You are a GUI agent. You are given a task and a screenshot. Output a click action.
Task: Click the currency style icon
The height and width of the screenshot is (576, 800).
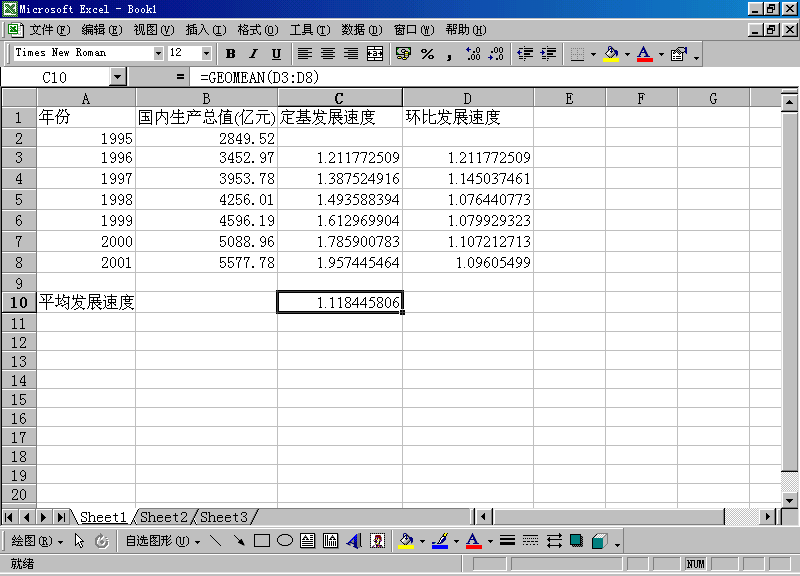(x=403, y=54)
